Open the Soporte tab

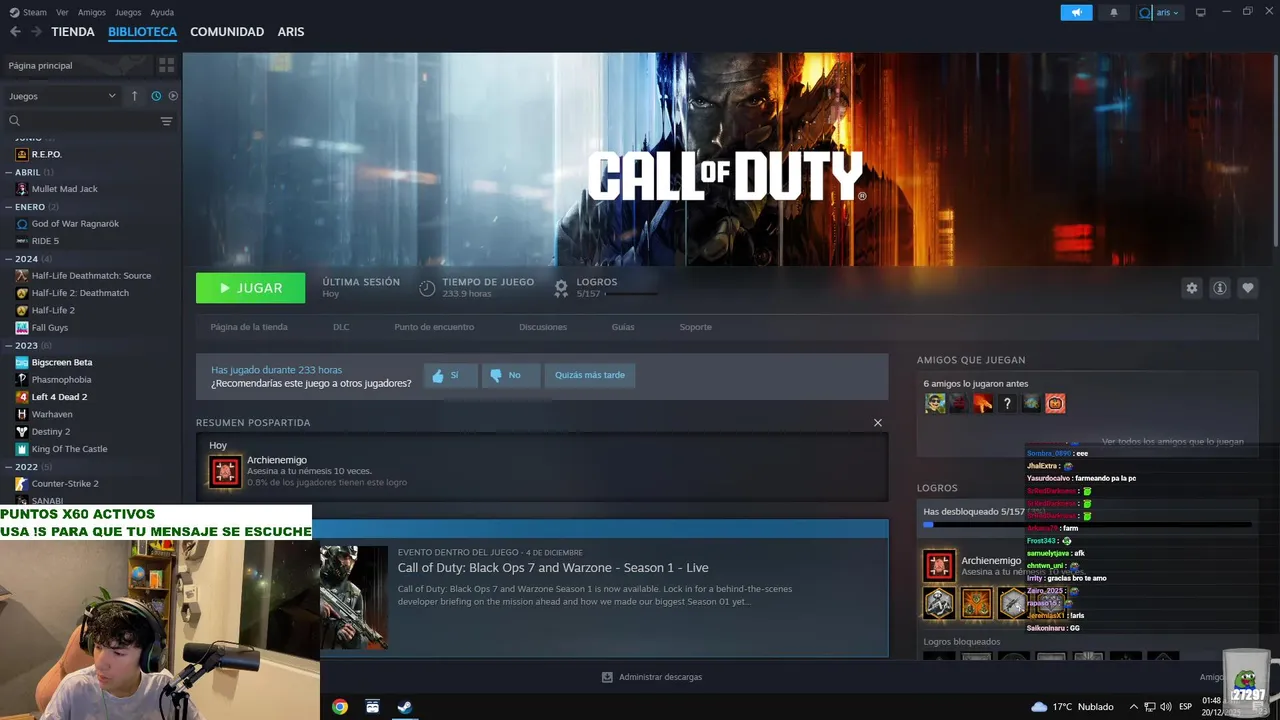coord(696,327)
